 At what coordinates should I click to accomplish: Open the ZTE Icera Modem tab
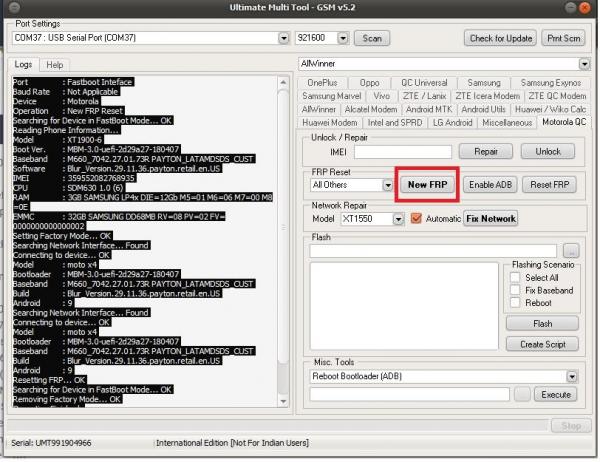(x=488, y=96)
